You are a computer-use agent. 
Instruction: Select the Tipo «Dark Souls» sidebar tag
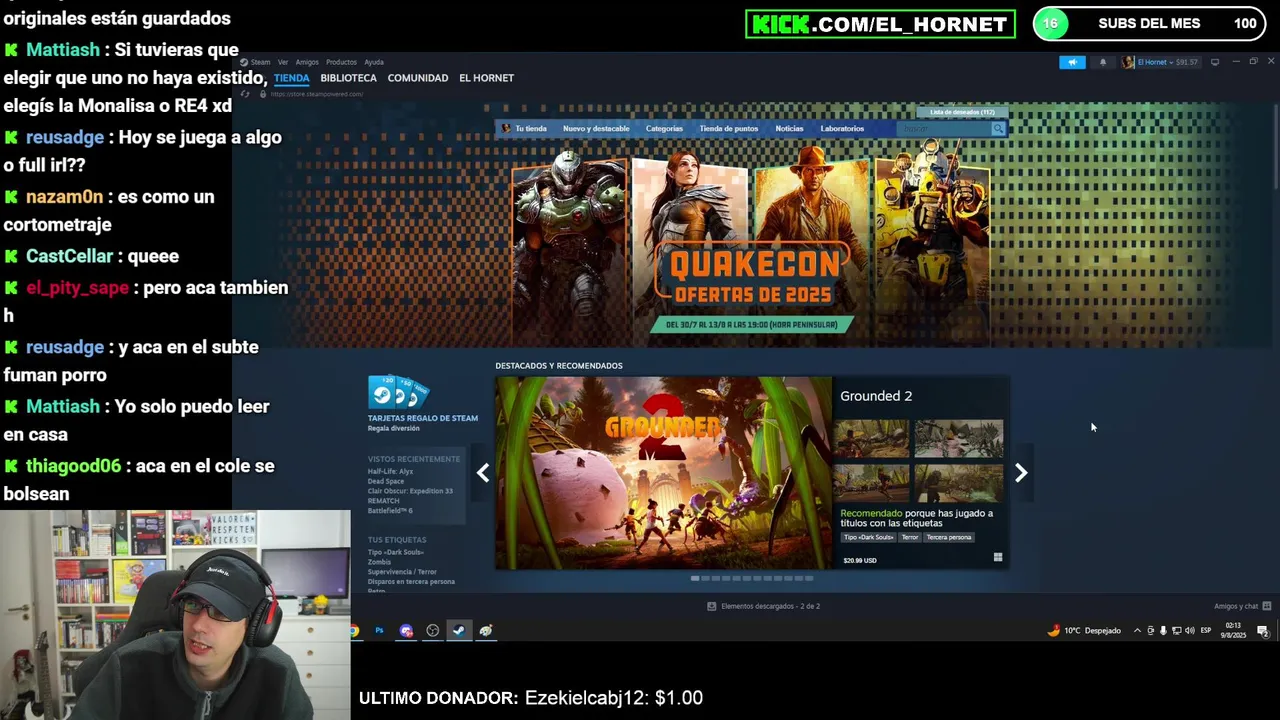[x=395, y=552]
